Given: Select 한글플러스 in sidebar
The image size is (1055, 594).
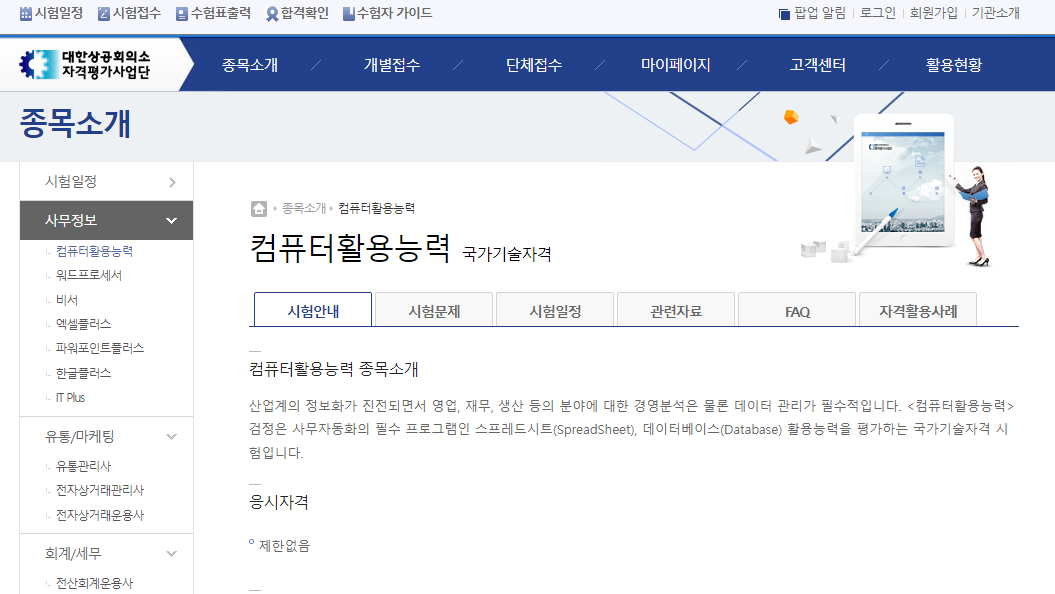Looking at the screenshot, I should (x=83, y=373).
